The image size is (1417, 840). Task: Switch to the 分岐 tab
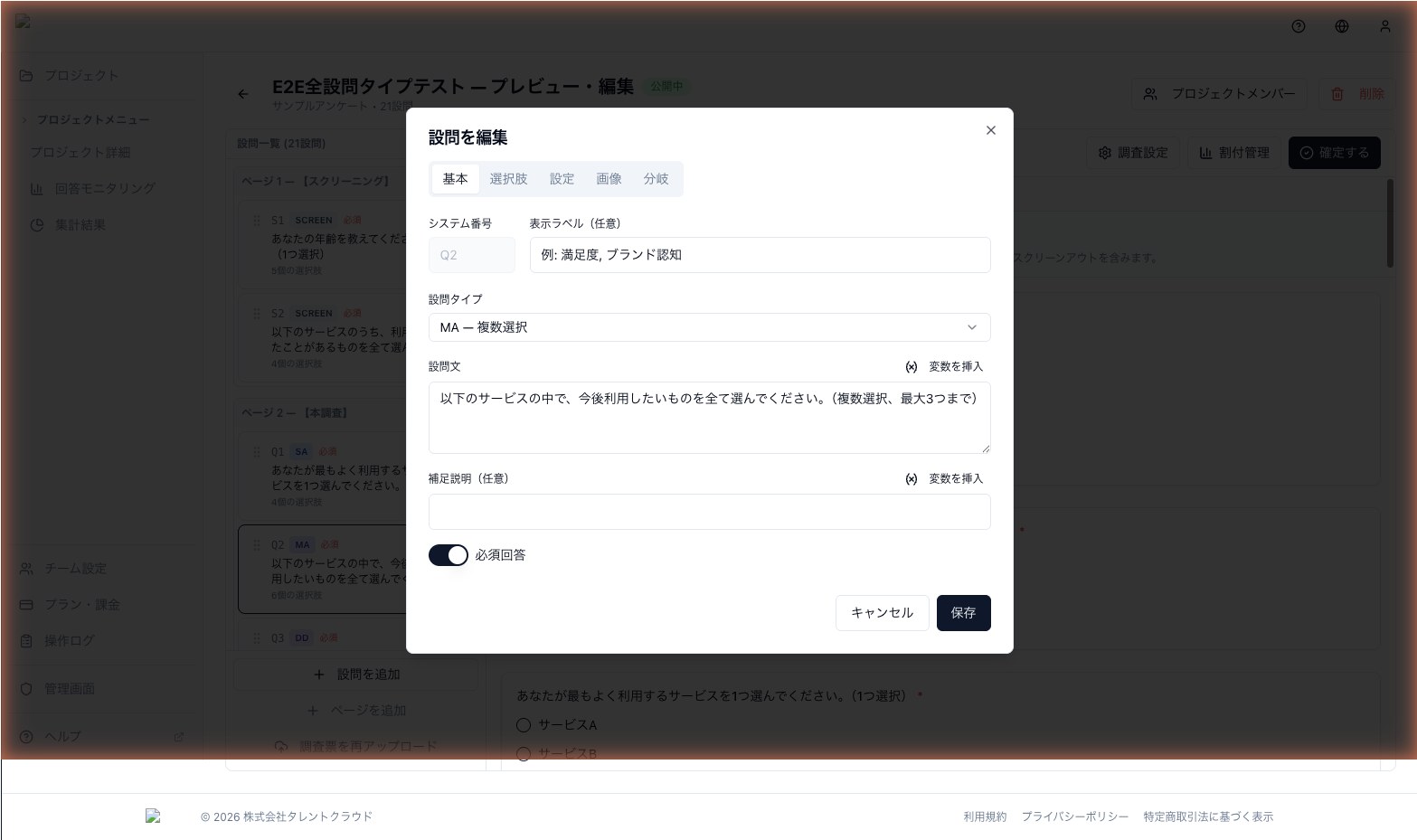click(657, 178)
